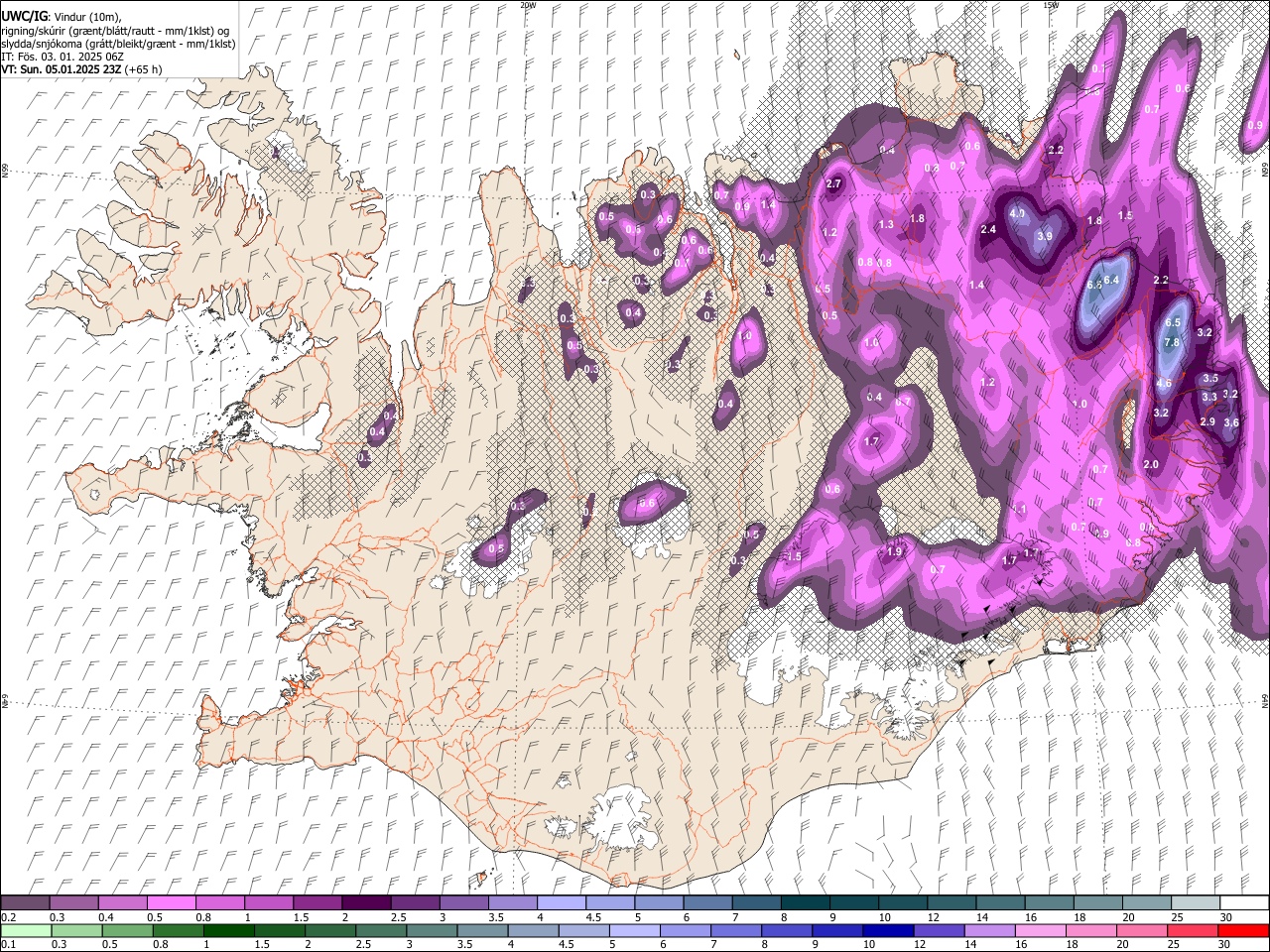Click the 2.7 value in northeast Iceland
Screen dimensions: 1270x952
pyautogui.click(x=833, y=184)
